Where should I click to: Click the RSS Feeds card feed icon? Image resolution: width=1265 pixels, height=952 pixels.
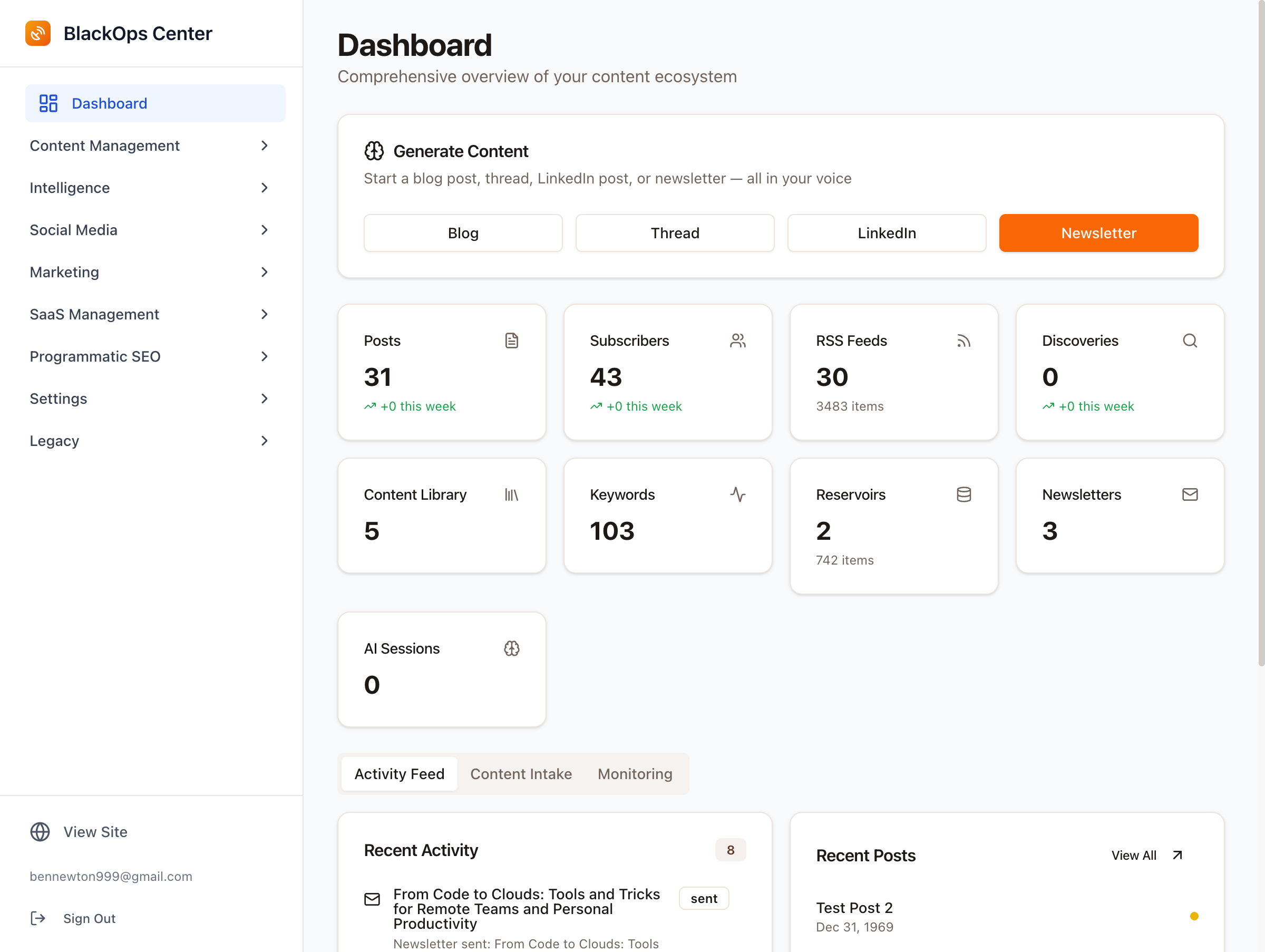pyautogui.click(x=963, y=341)
